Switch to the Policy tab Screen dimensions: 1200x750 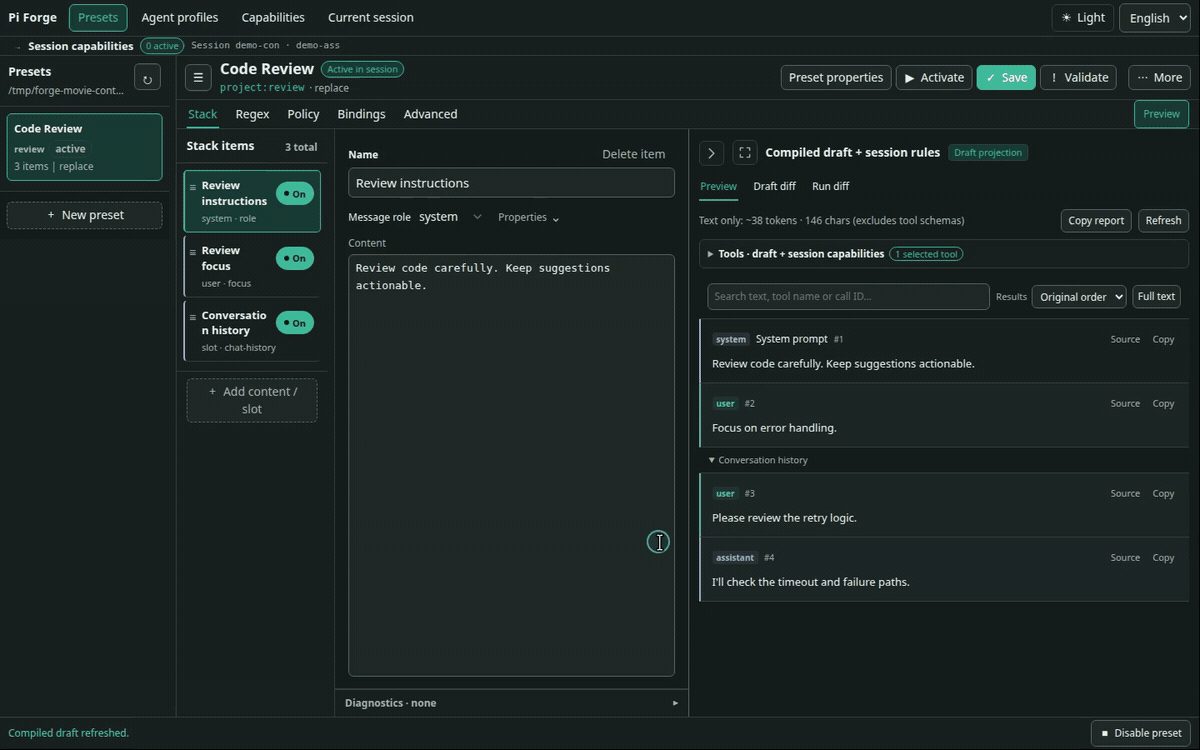[303, 114]
